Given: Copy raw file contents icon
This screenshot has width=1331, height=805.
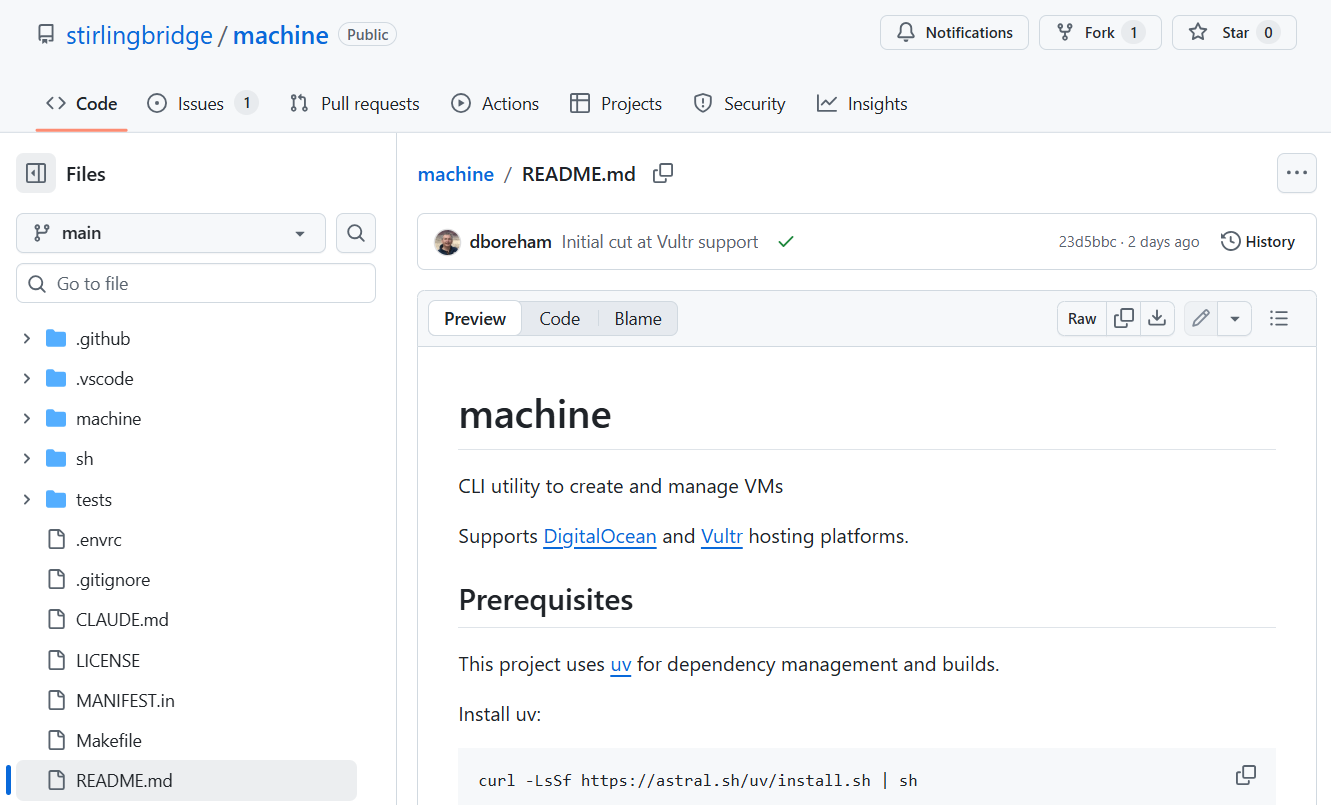Looking at the screenshot, I should pyautogui.click(x=1124, y=319).
